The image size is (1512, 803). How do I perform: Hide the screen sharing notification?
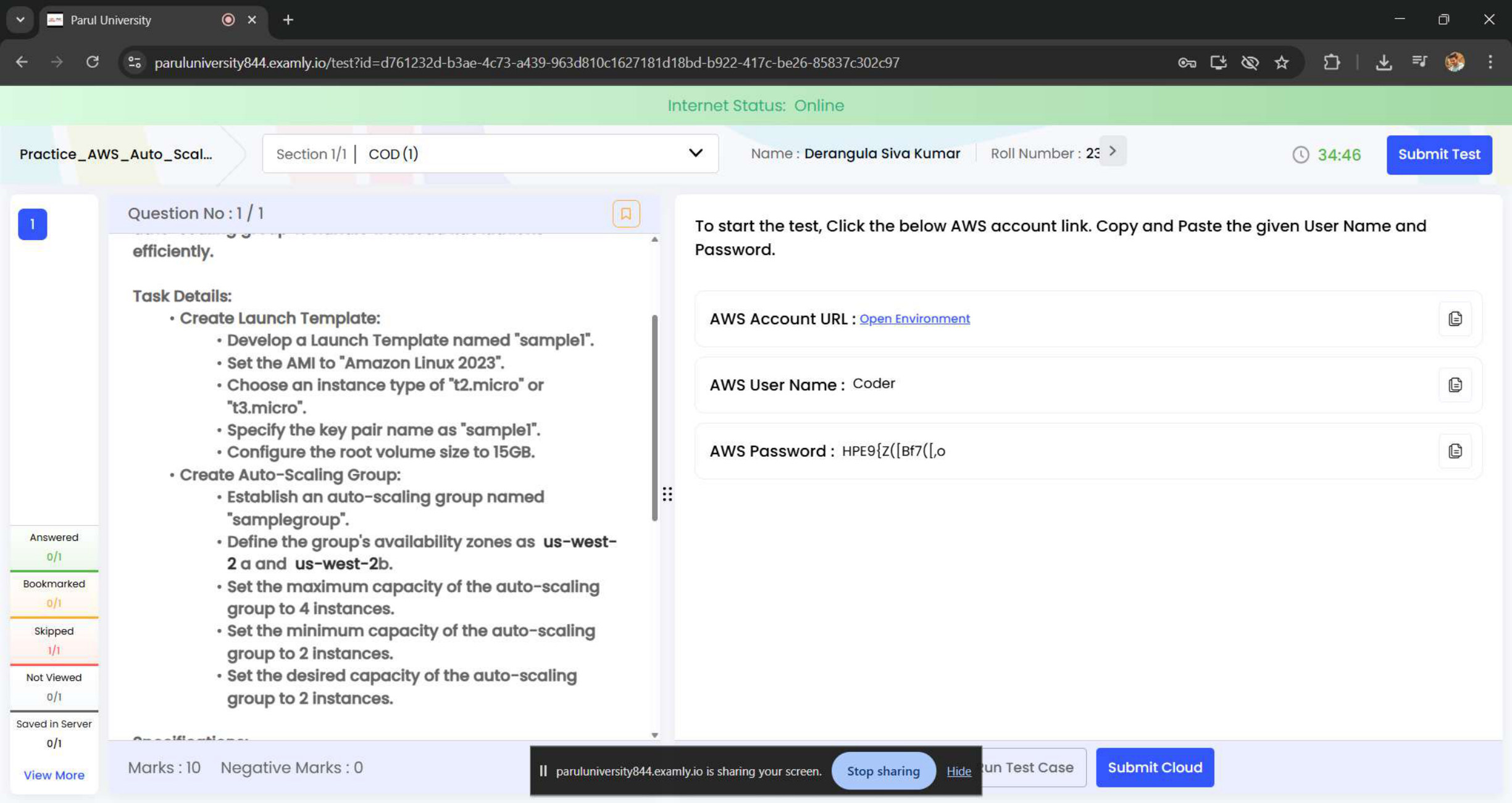(958, 771)
